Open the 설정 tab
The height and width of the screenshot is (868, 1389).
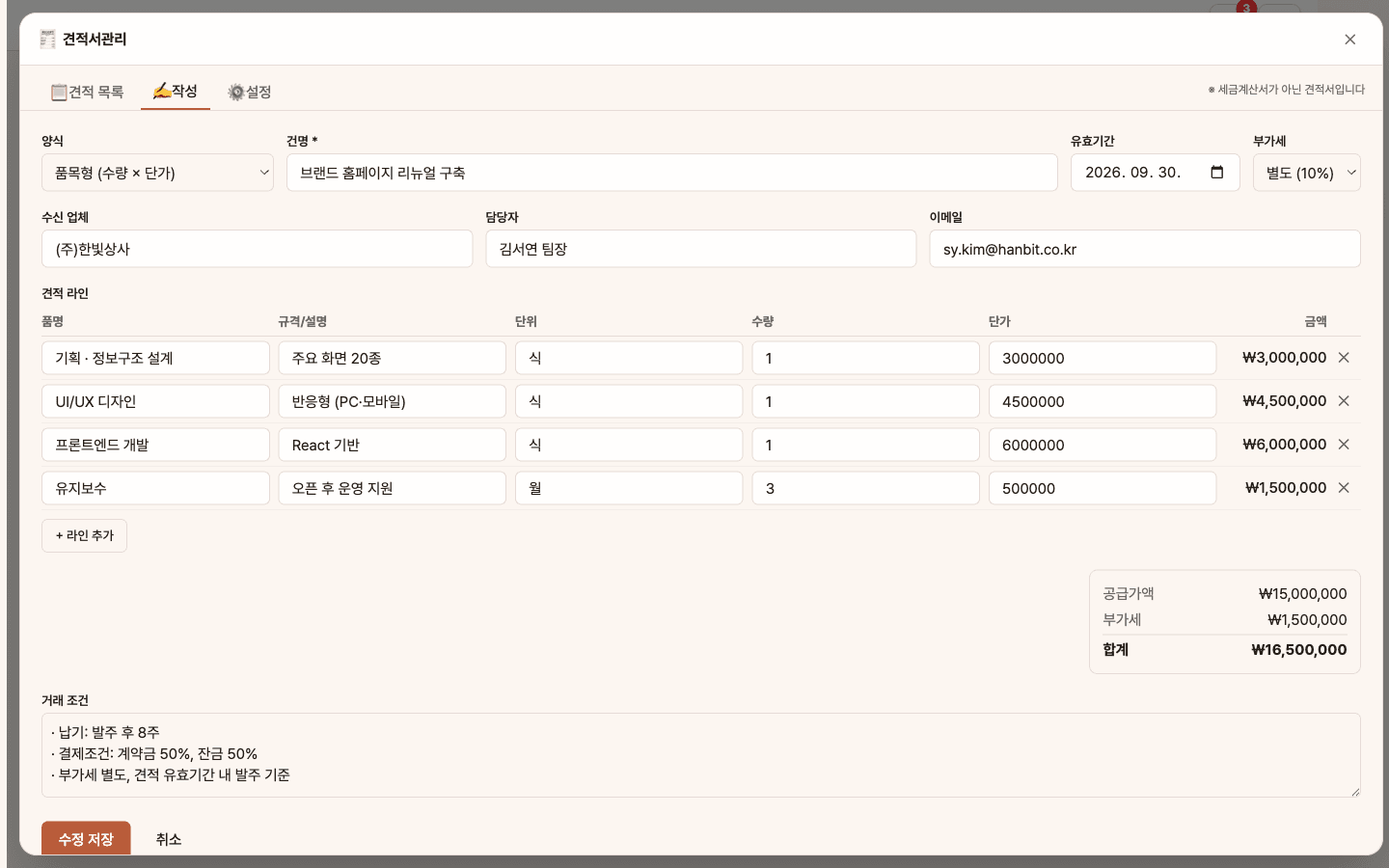pos(249,92)
